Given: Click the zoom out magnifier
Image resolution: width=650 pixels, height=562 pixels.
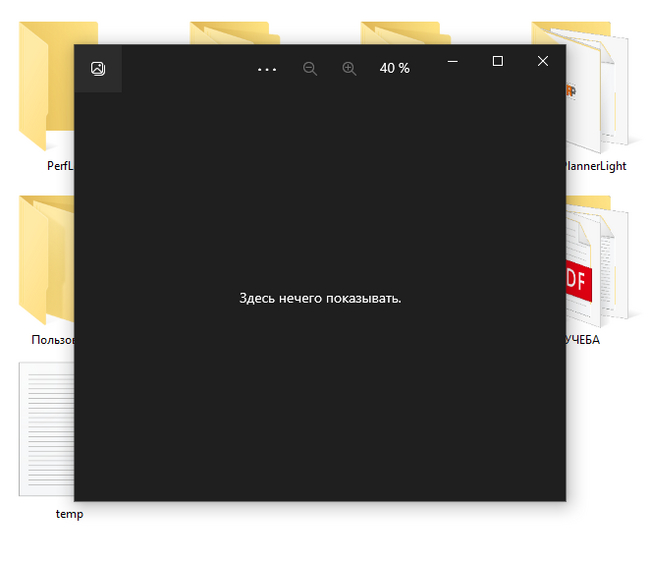Looking at the screenshot, I should pos(310,69).
